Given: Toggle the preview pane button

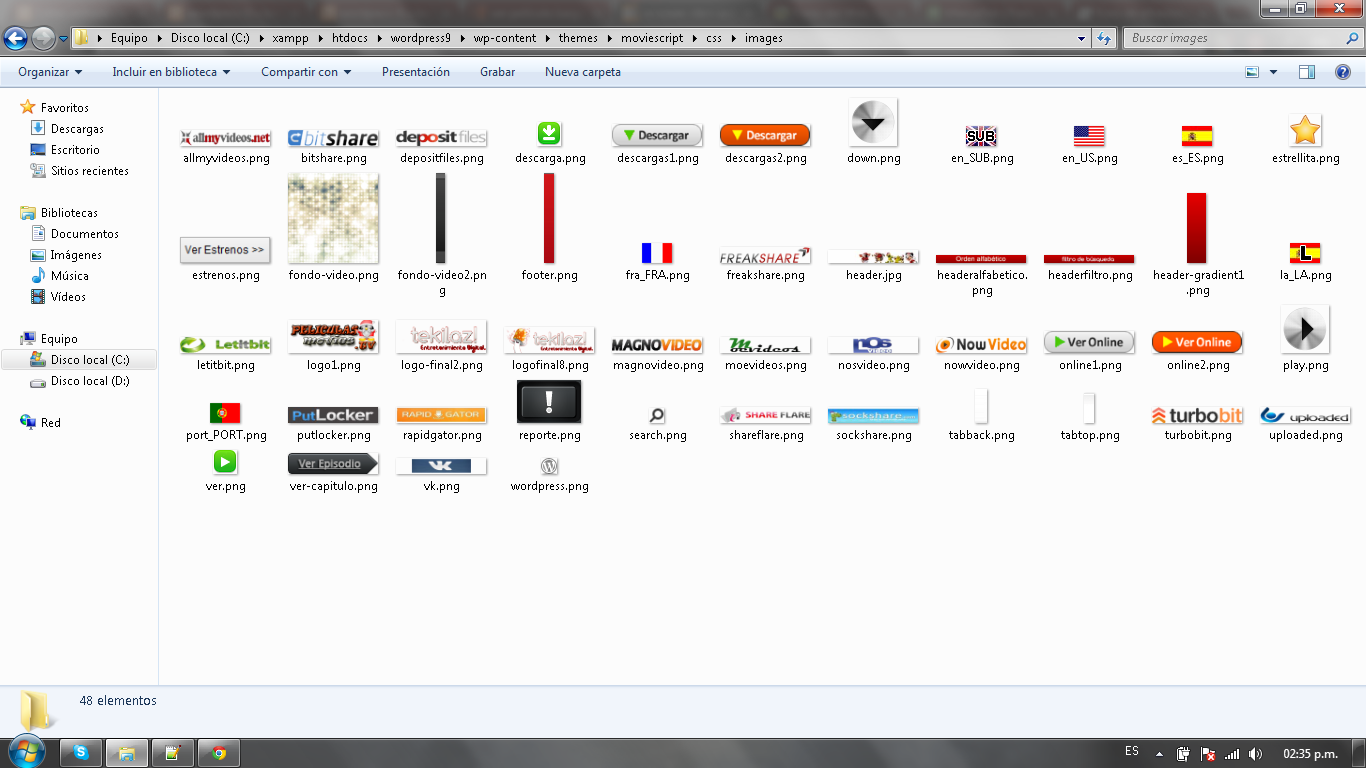Looking at the screenshot, I should (1307, 72).
